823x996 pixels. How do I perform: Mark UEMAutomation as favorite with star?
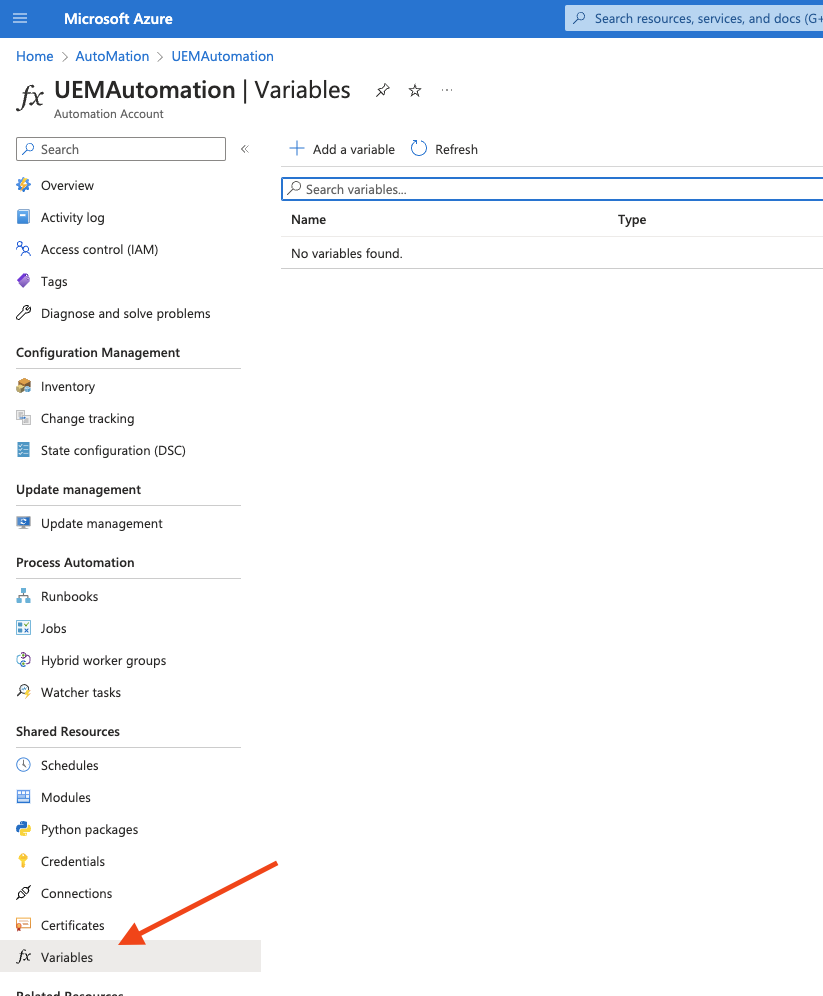415,91
